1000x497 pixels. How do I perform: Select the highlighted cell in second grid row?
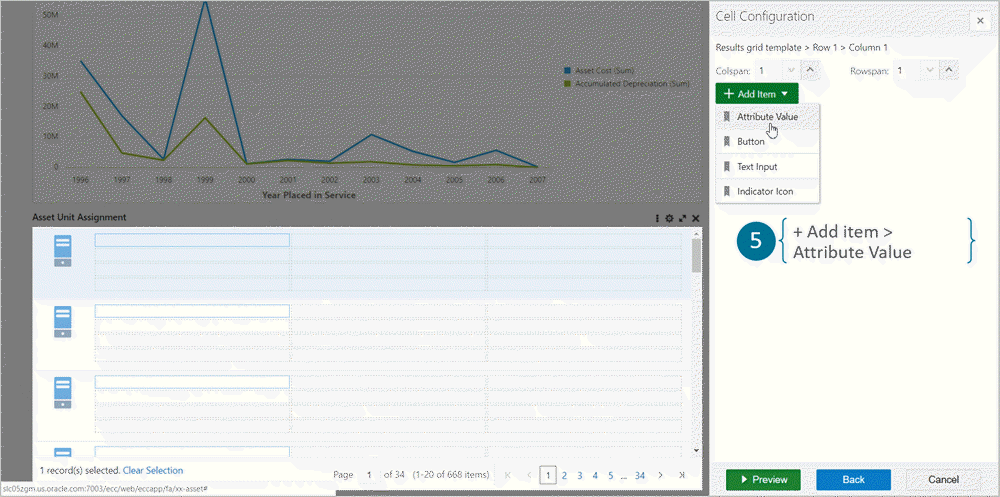(192, 311)
